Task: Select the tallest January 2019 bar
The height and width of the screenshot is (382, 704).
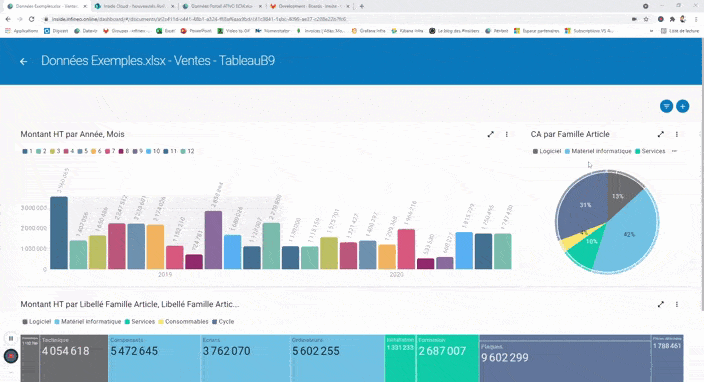Action: tap(59, 233)
